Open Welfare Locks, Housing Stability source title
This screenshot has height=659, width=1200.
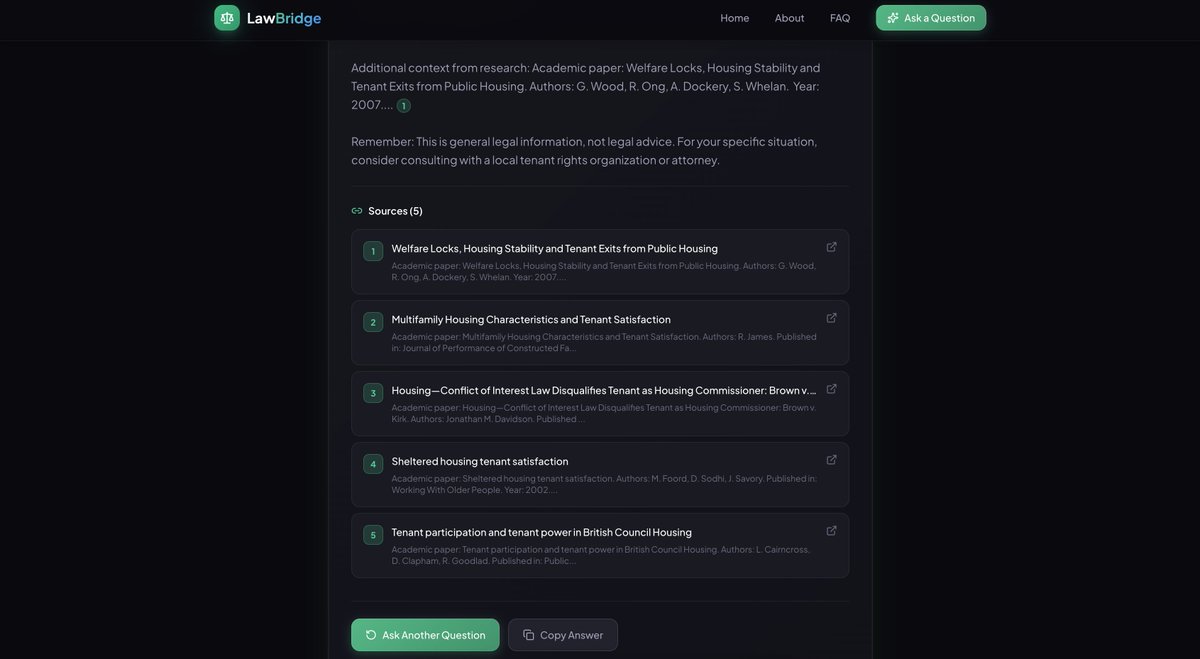[555, 248]
